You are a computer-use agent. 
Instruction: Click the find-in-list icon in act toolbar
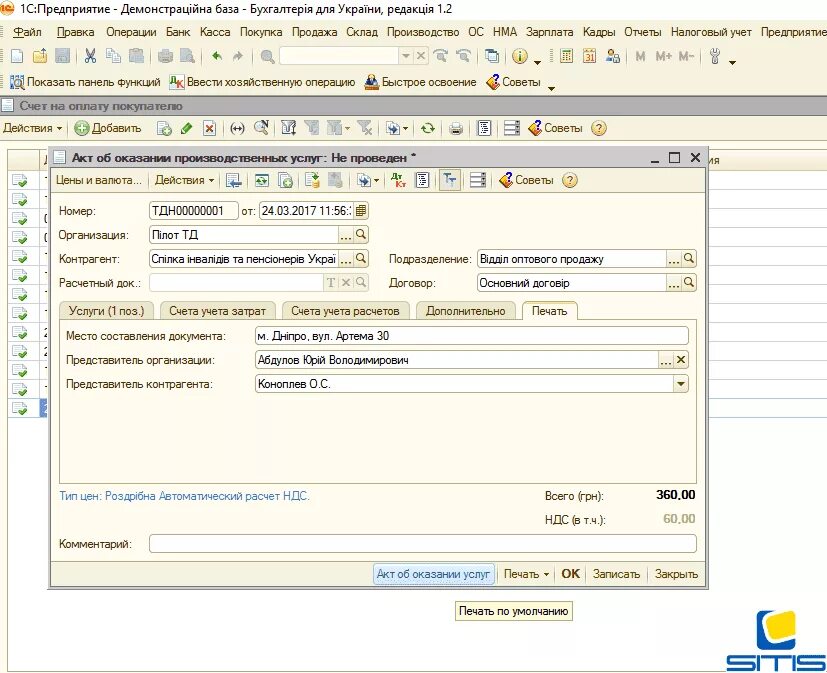click(x=233, y=180)
